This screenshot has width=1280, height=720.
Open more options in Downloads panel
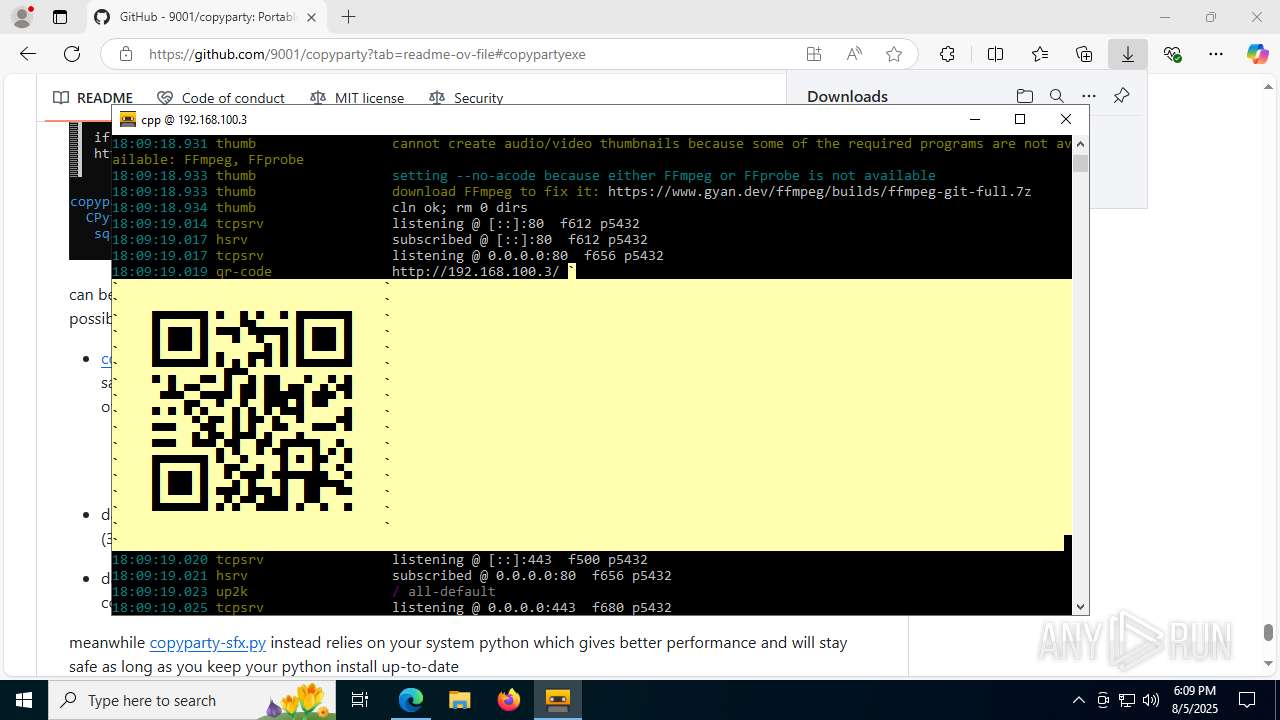[x=1089, y=96]
